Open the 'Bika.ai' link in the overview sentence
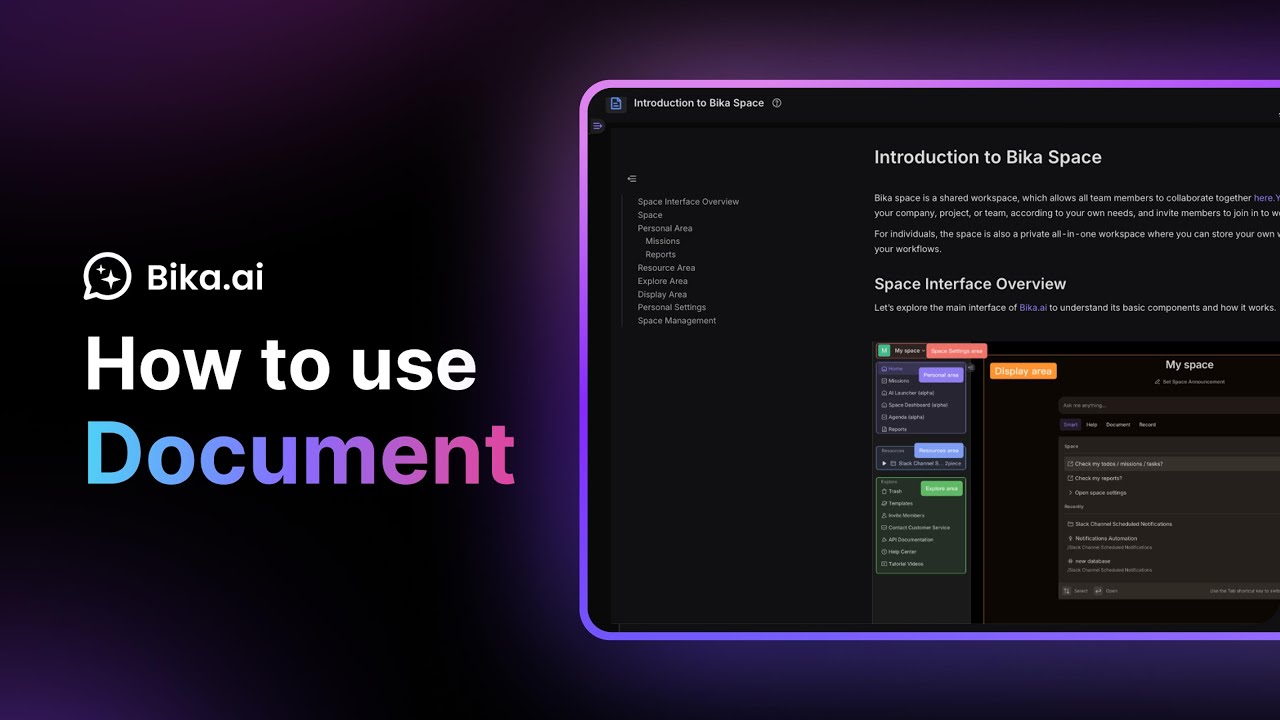The image size is (1280, 720). tap(1033, 307)
